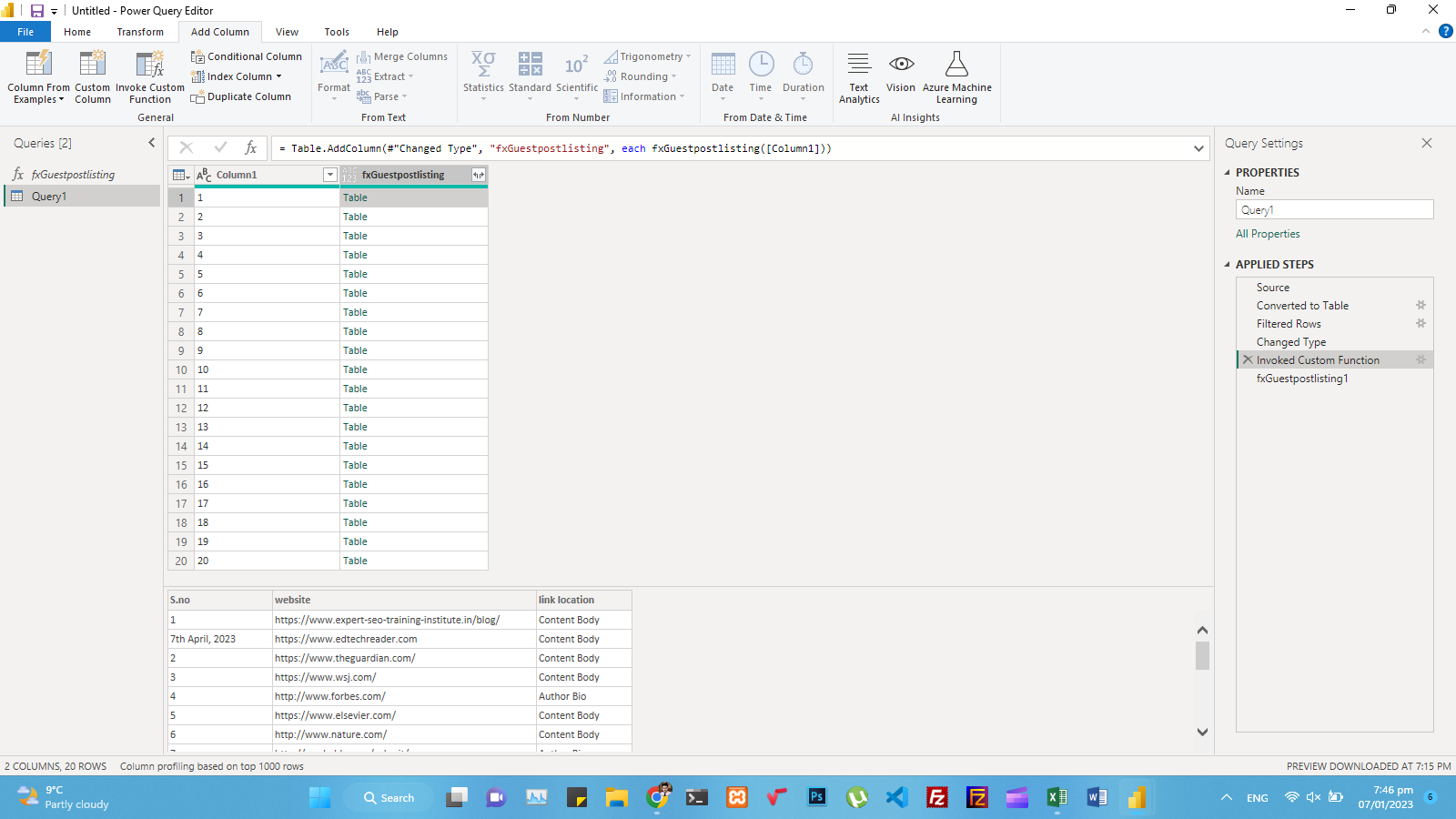1456x819 pixels.
Task: Open the Duration column options
Action: point(803,75)
